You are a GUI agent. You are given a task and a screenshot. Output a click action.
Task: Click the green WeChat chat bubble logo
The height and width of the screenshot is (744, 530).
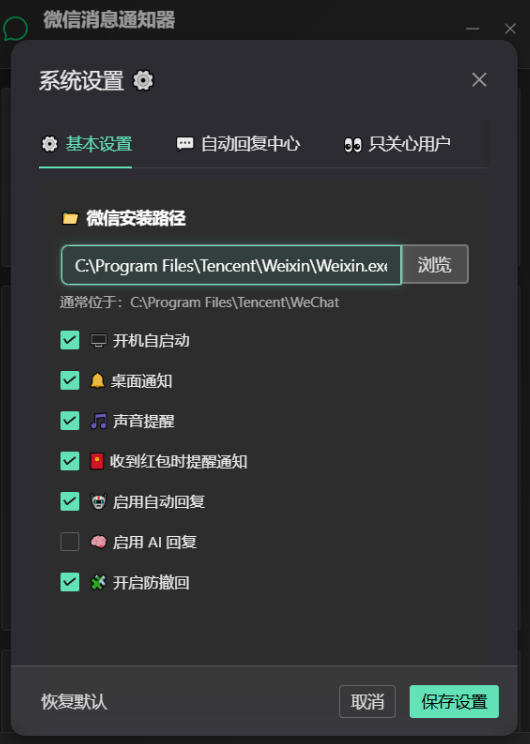tap(15, 28)
